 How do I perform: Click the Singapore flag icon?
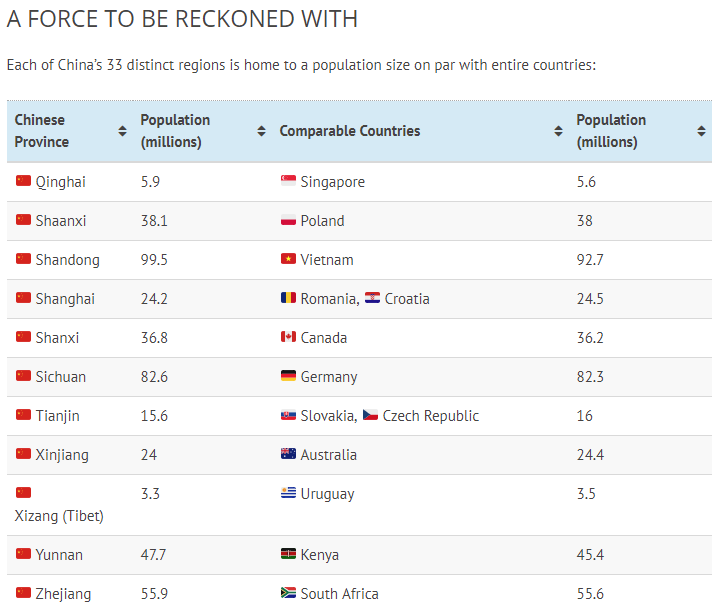point(288,181)
